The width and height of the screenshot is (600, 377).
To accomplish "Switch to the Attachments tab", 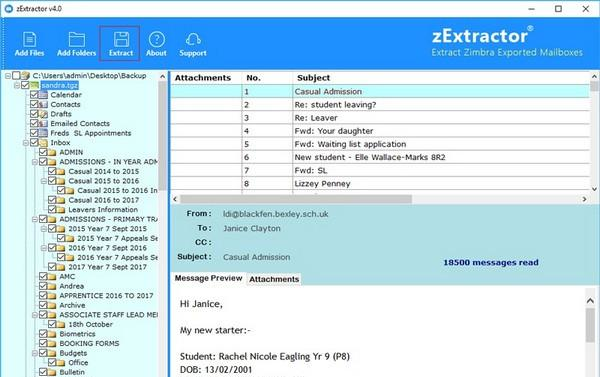I will click(274, 279).
